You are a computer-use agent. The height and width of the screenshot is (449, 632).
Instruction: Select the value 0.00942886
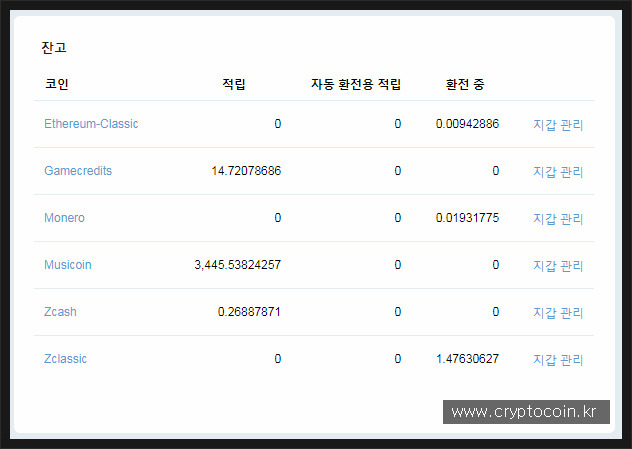pyautogui.click(x=467, y=124)
